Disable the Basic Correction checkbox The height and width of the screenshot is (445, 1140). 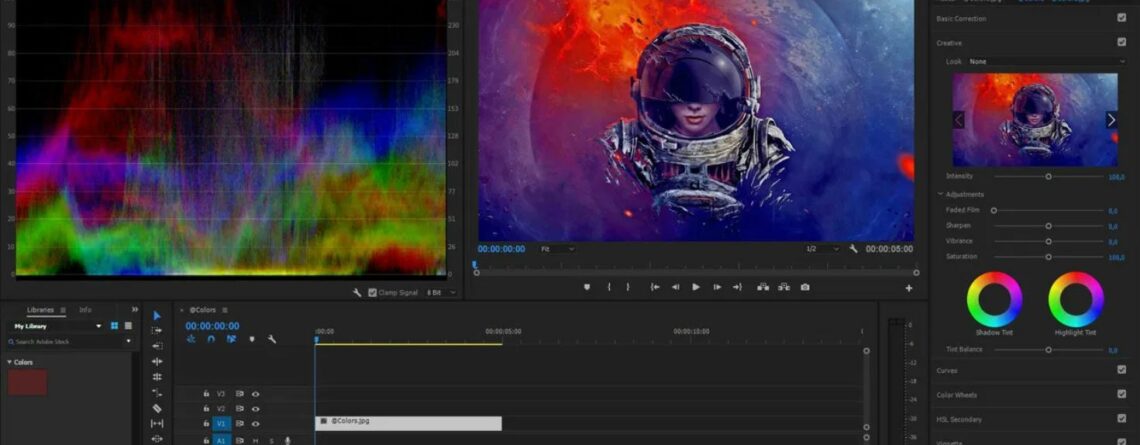coord(1121,18)
